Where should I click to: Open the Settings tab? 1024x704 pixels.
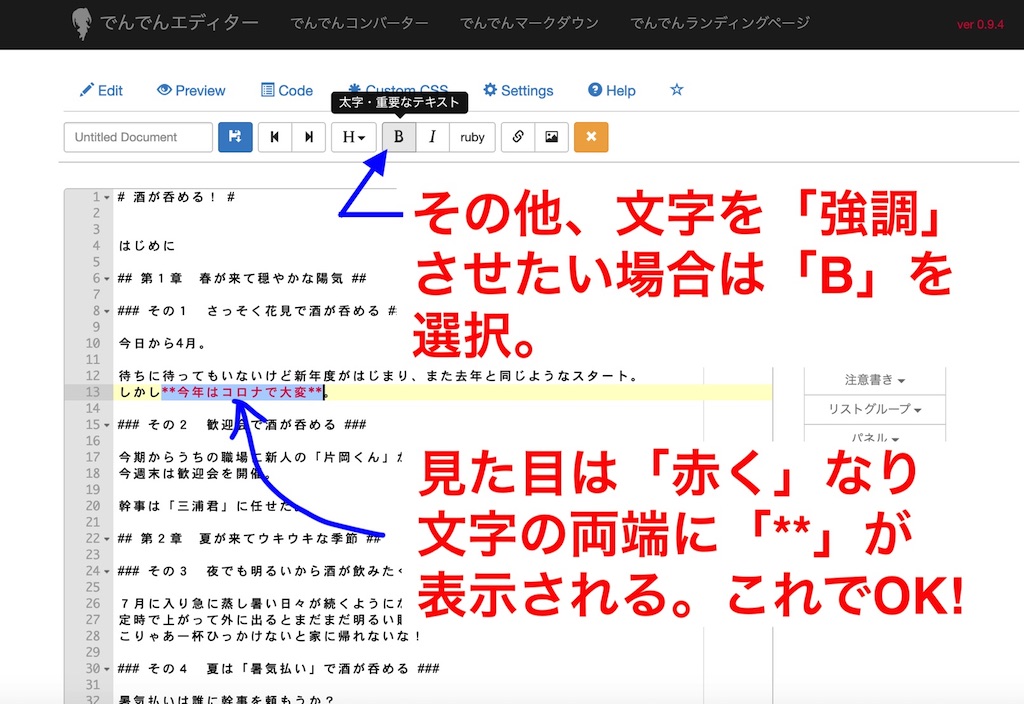[518, 90]
